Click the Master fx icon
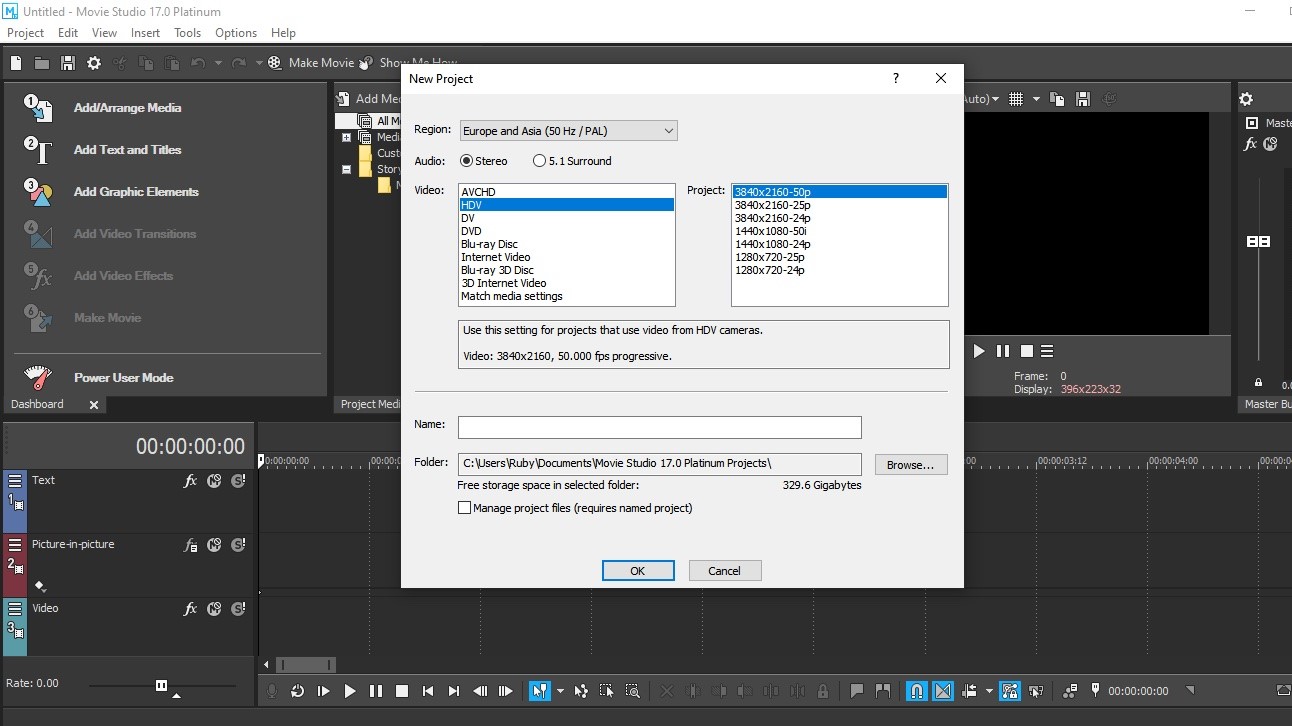Viewport: 1292px width, 726px height. click(x=1250, y=144)
